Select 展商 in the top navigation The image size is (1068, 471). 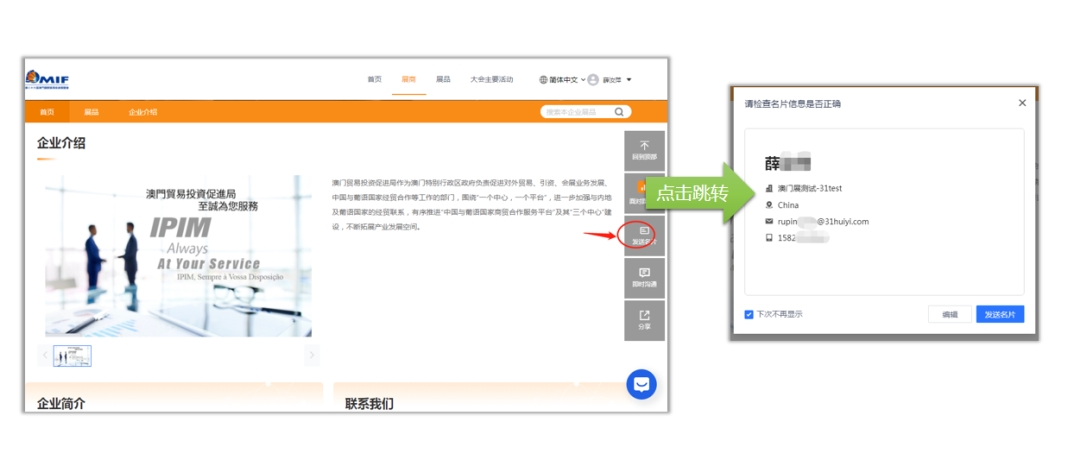[409, 80]
